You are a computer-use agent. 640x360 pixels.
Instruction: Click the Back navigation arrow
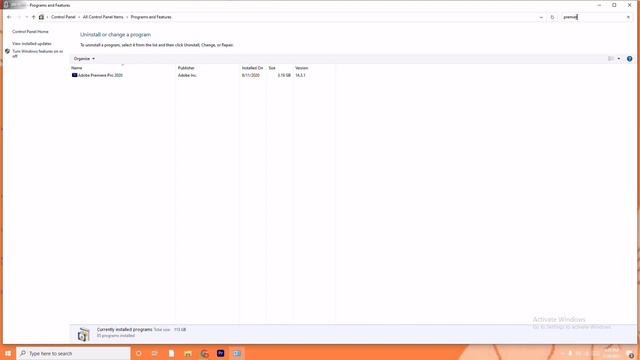pos(9,17)
